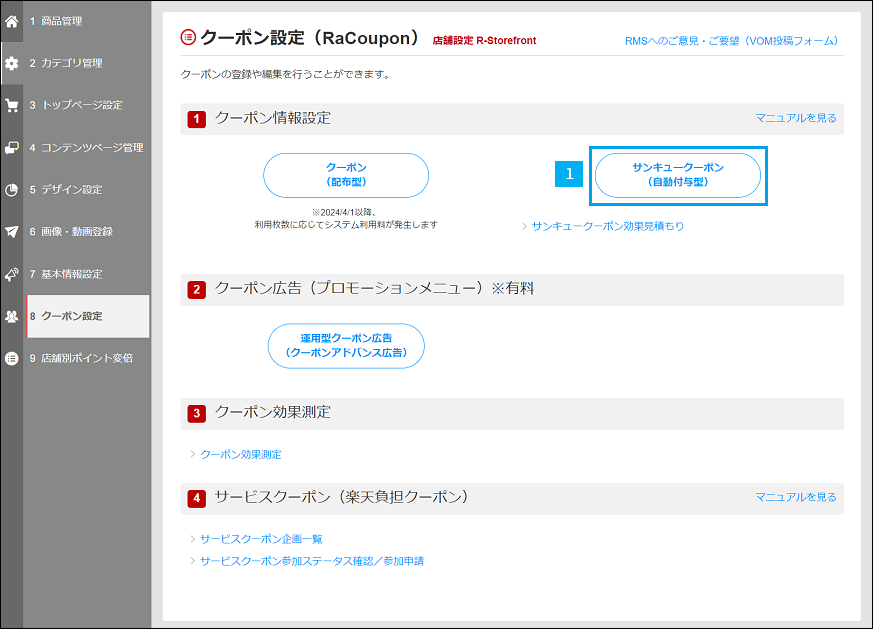This screenshot has height=629, width=873.
Task: Click the people icon beside クーポン設定
Action: click(x=13, y=314)
